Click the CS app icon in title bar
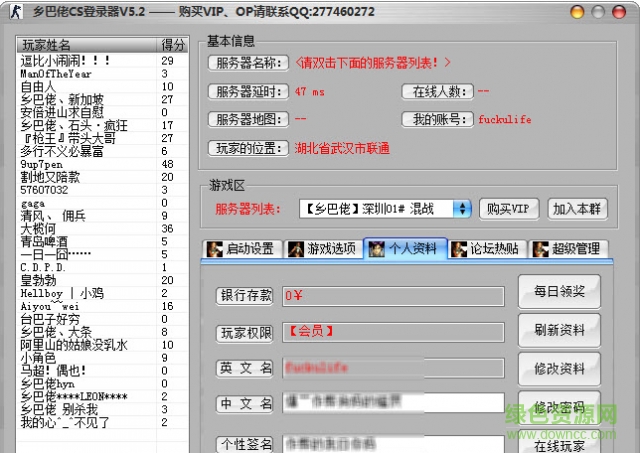640x453 pixels. [16, 12]
